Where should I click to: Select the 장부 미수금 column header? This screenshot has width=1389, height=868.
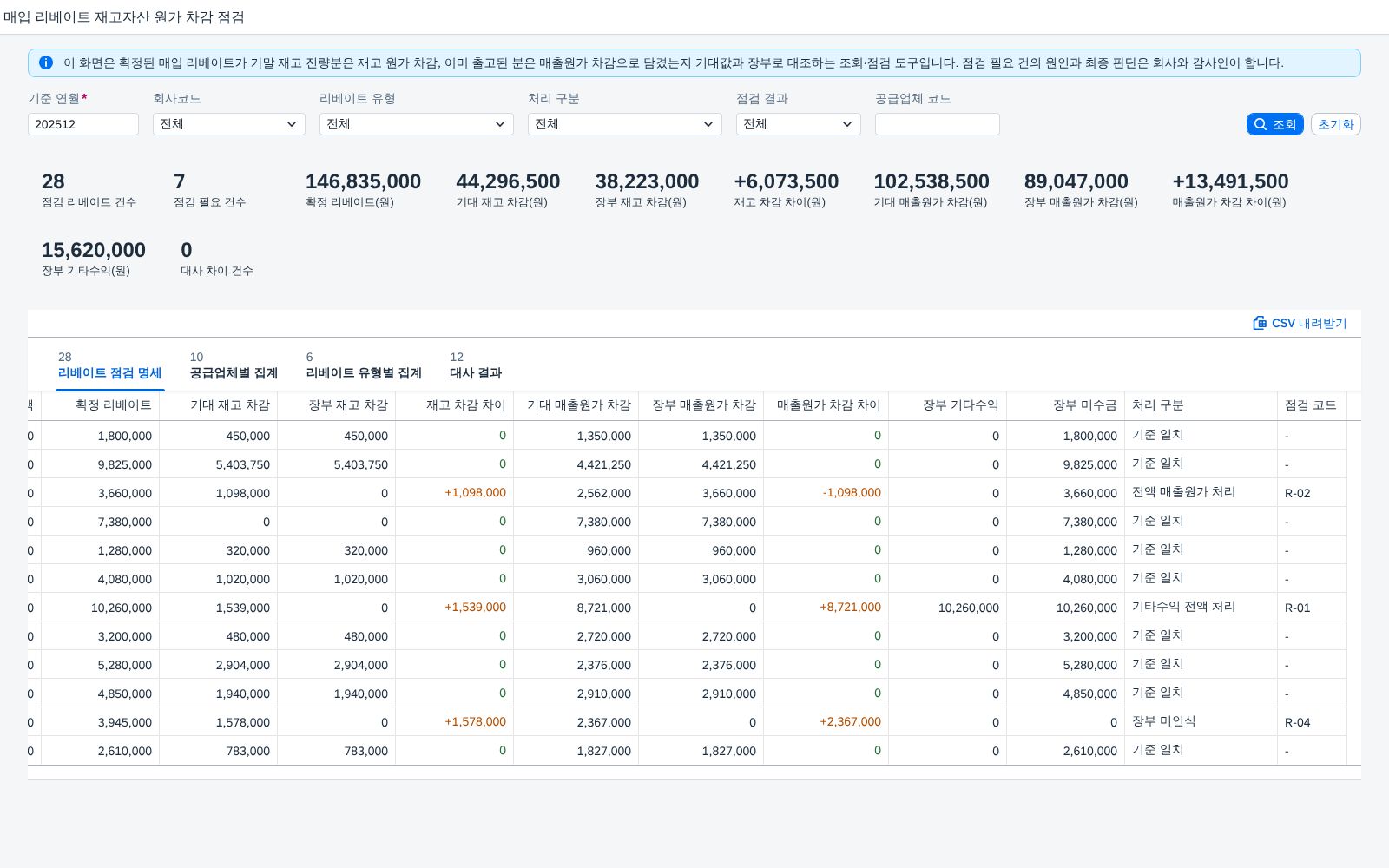[1066, 405]
